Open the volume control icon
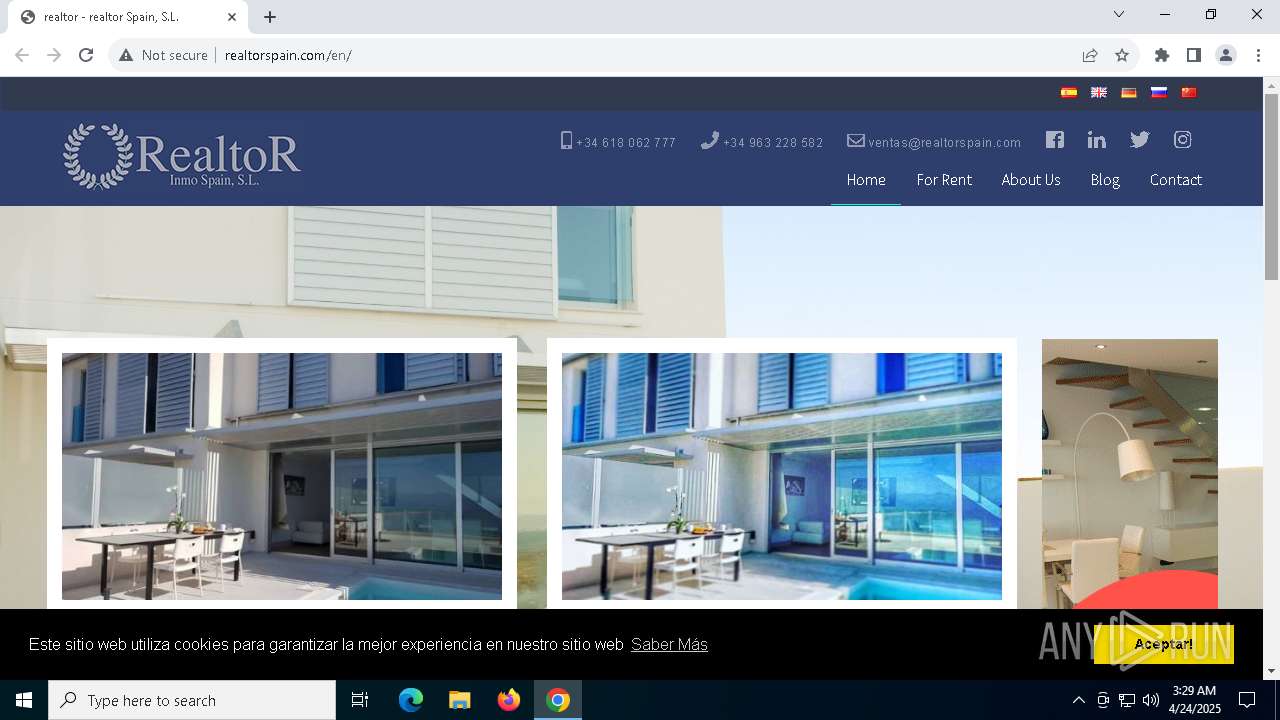Screen dimensions: 1280x720 [x=1151, y=700]
